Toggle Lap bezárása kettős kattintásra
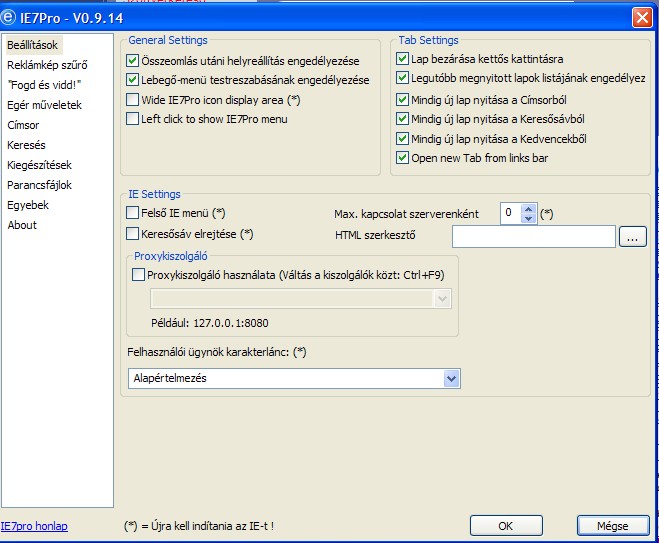659x543 pixels. (403, 58)
